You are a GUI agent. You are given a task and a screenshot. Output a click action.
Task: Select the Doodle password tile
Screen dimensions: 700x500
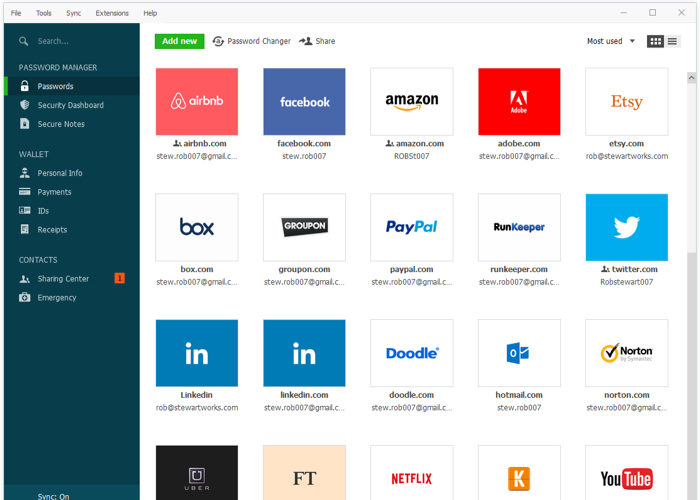[412, 353]
